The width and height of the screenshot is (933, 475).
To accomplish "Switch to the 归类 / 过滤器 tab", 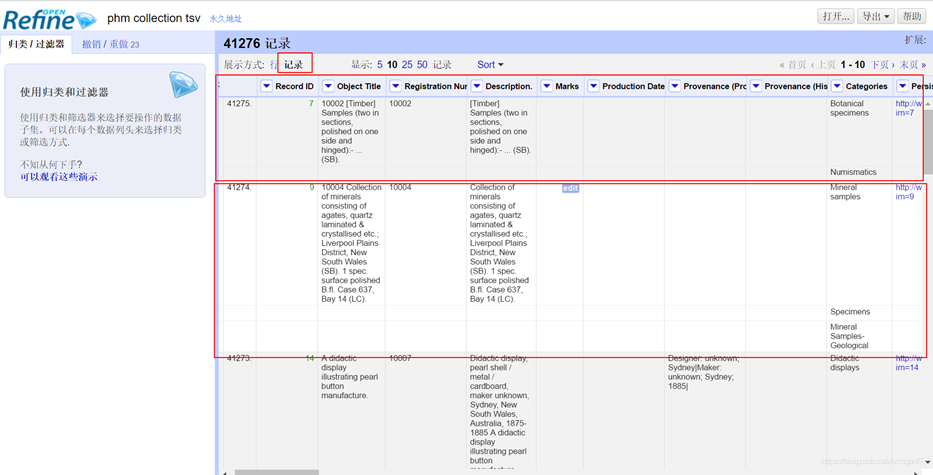I will [x=36, y=44].
